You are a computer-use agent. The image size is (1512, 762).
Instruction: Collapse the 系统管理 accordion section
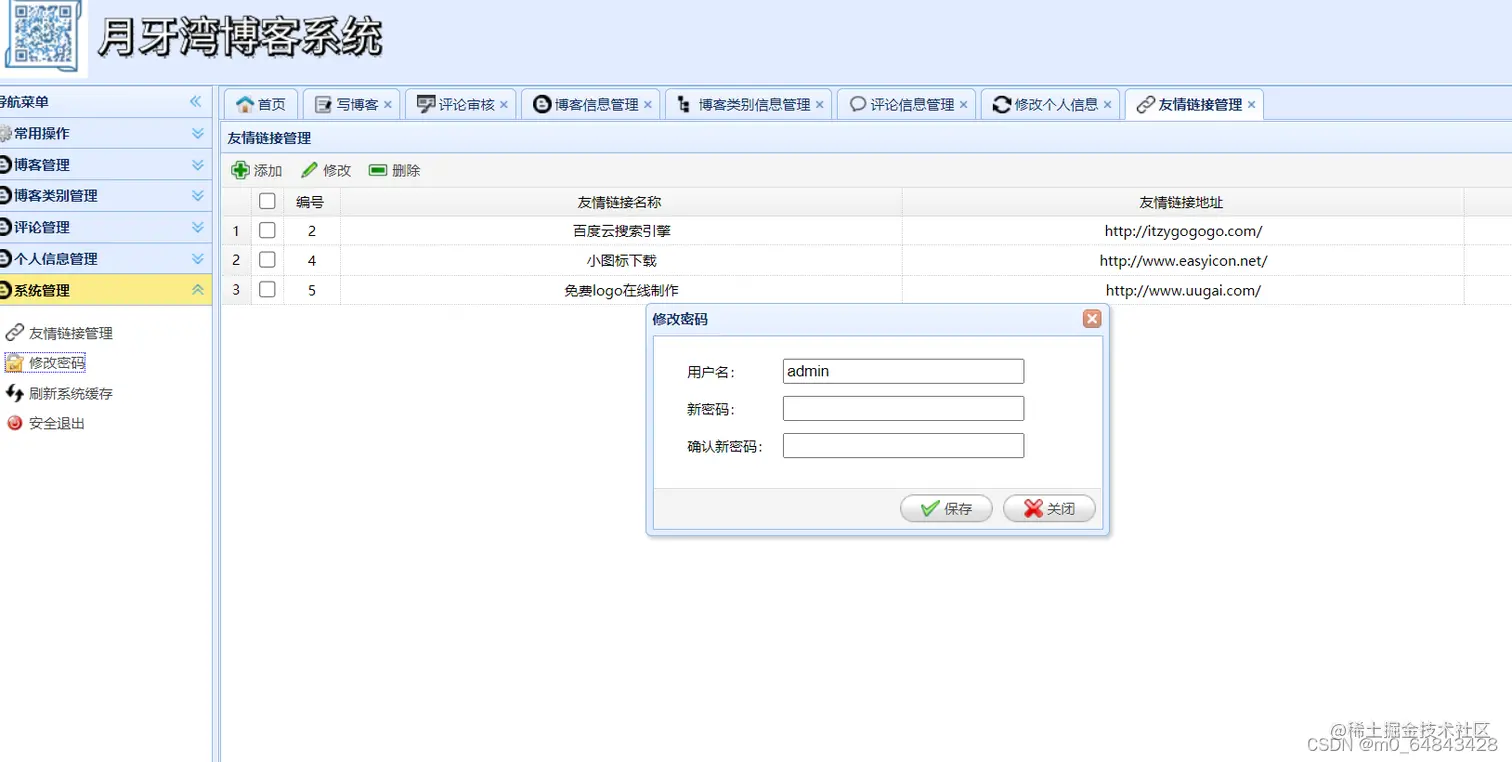click(x=198, y=290)
